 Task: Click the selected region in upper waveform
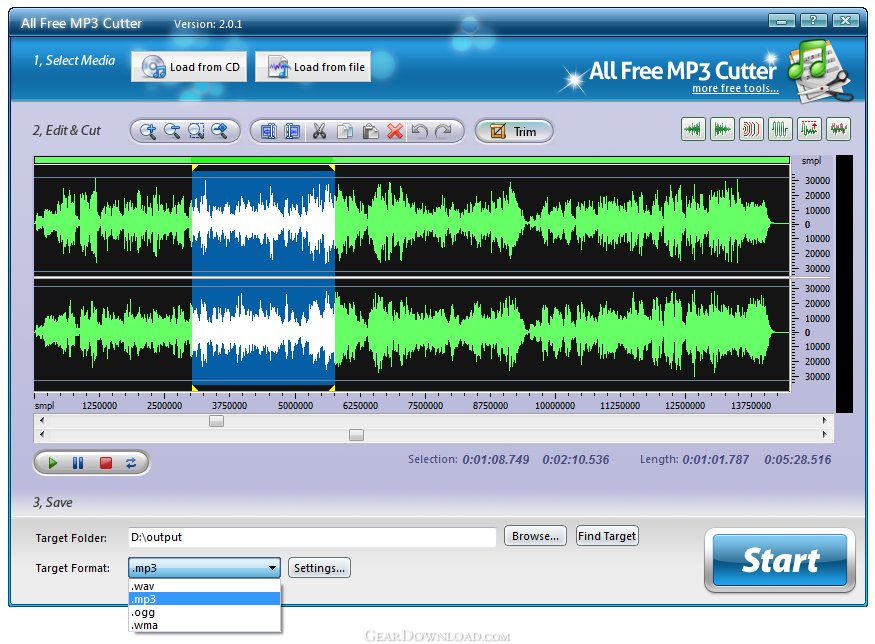click(263, 223)
